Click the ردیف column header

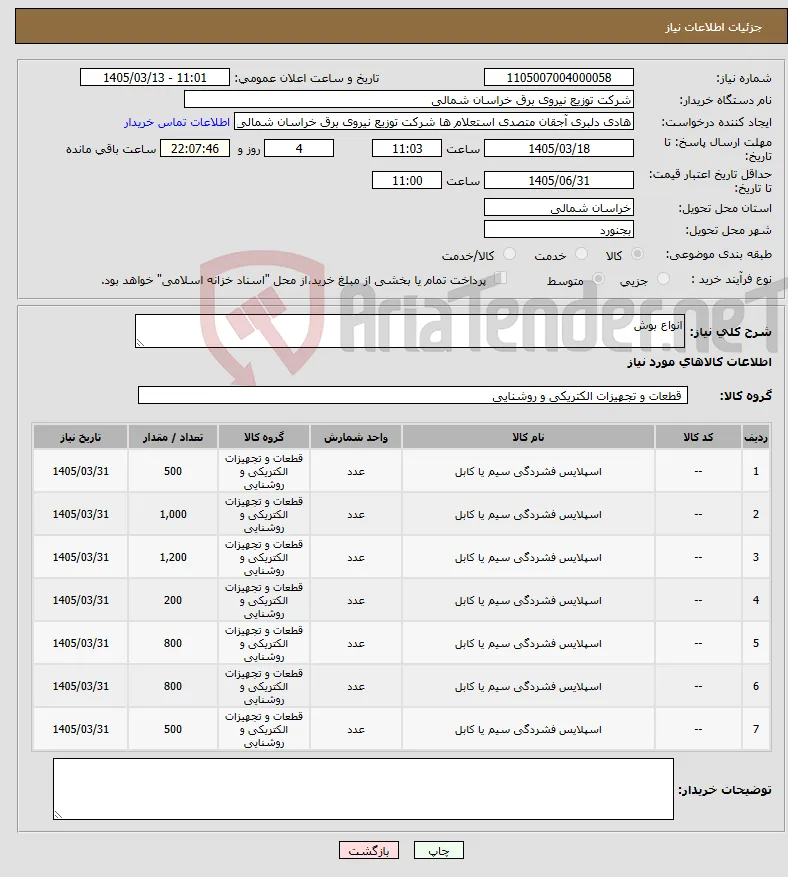(x=756, y=437)
